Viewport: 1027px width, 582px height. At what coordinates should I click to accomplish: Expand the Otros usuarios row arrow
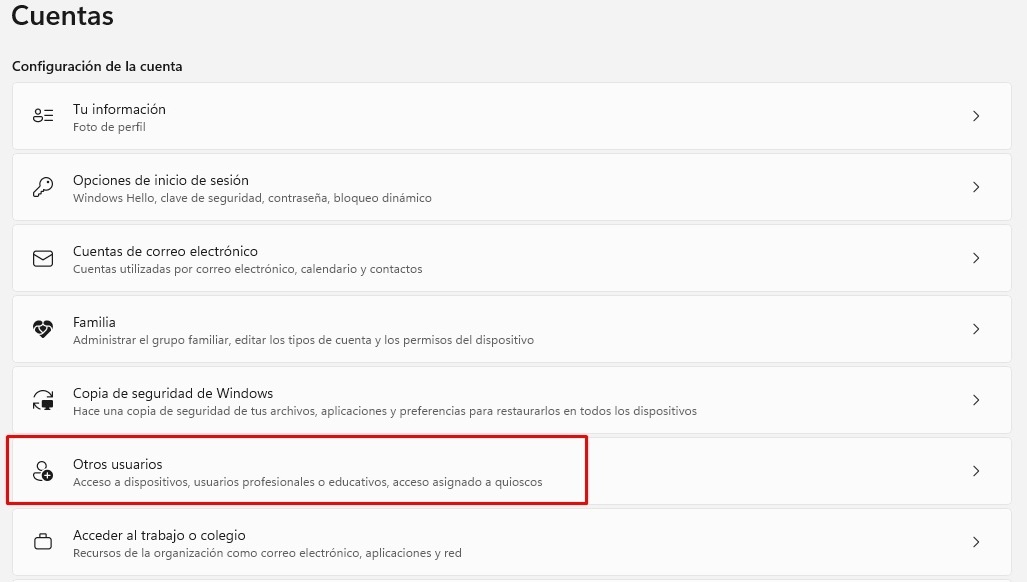(x=976, y=471)
